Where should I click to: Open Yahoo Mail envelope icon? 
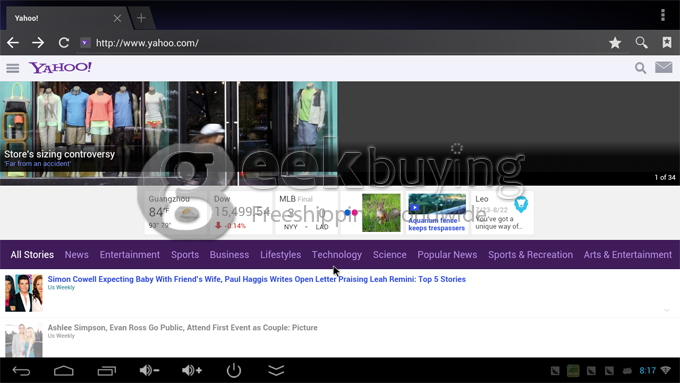click(664, 67)
